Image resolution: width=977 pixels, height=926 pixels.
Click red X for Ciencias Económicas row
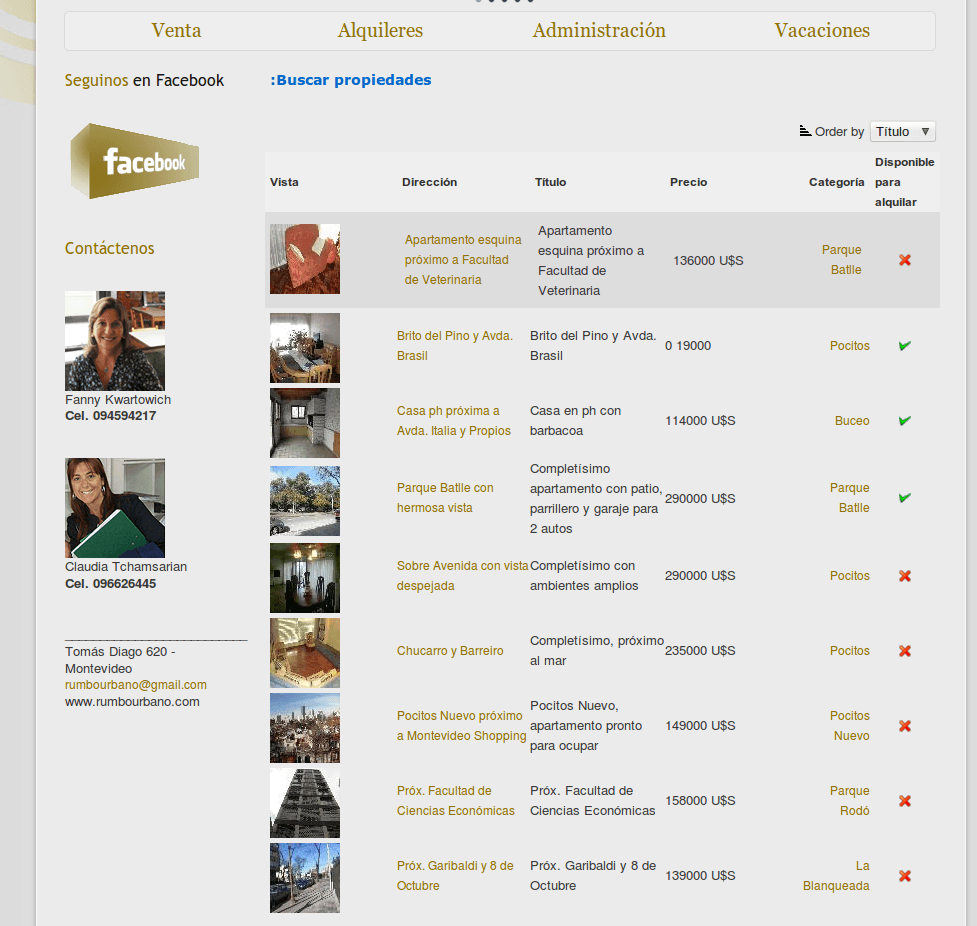coord(905,801)
